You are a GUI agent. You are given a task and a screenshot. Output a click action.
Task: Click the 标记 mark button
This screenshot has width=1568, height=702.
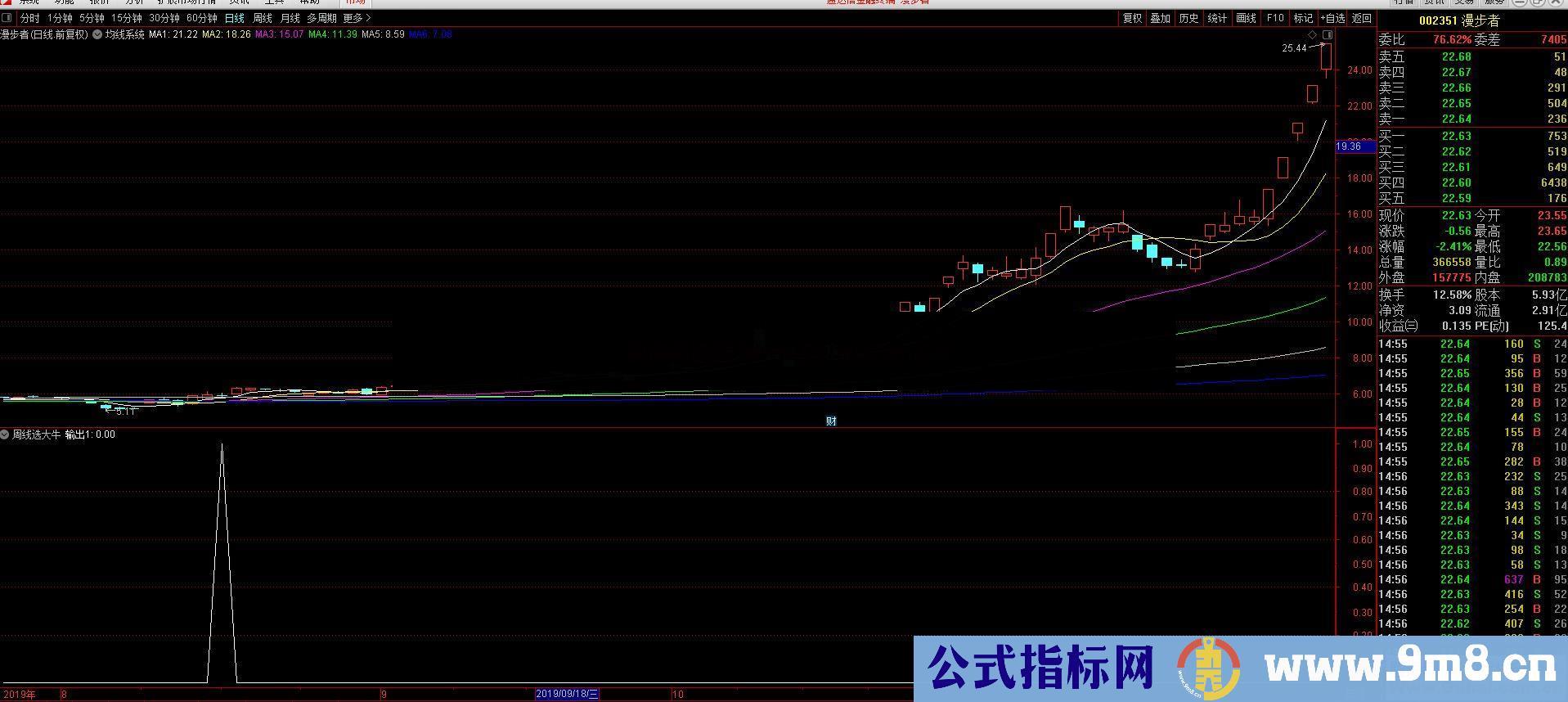[x=1304, y=18]
